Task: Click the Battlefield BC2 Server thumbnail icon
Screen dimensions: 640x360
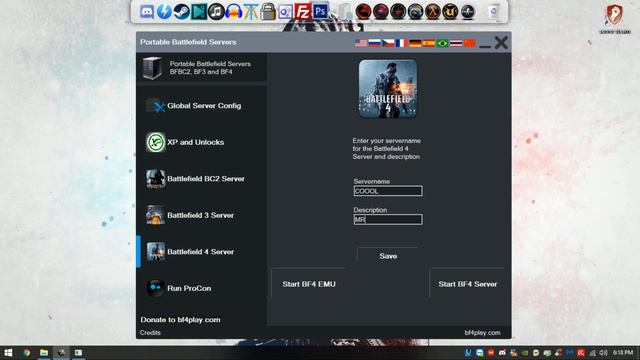Action: 156,179
